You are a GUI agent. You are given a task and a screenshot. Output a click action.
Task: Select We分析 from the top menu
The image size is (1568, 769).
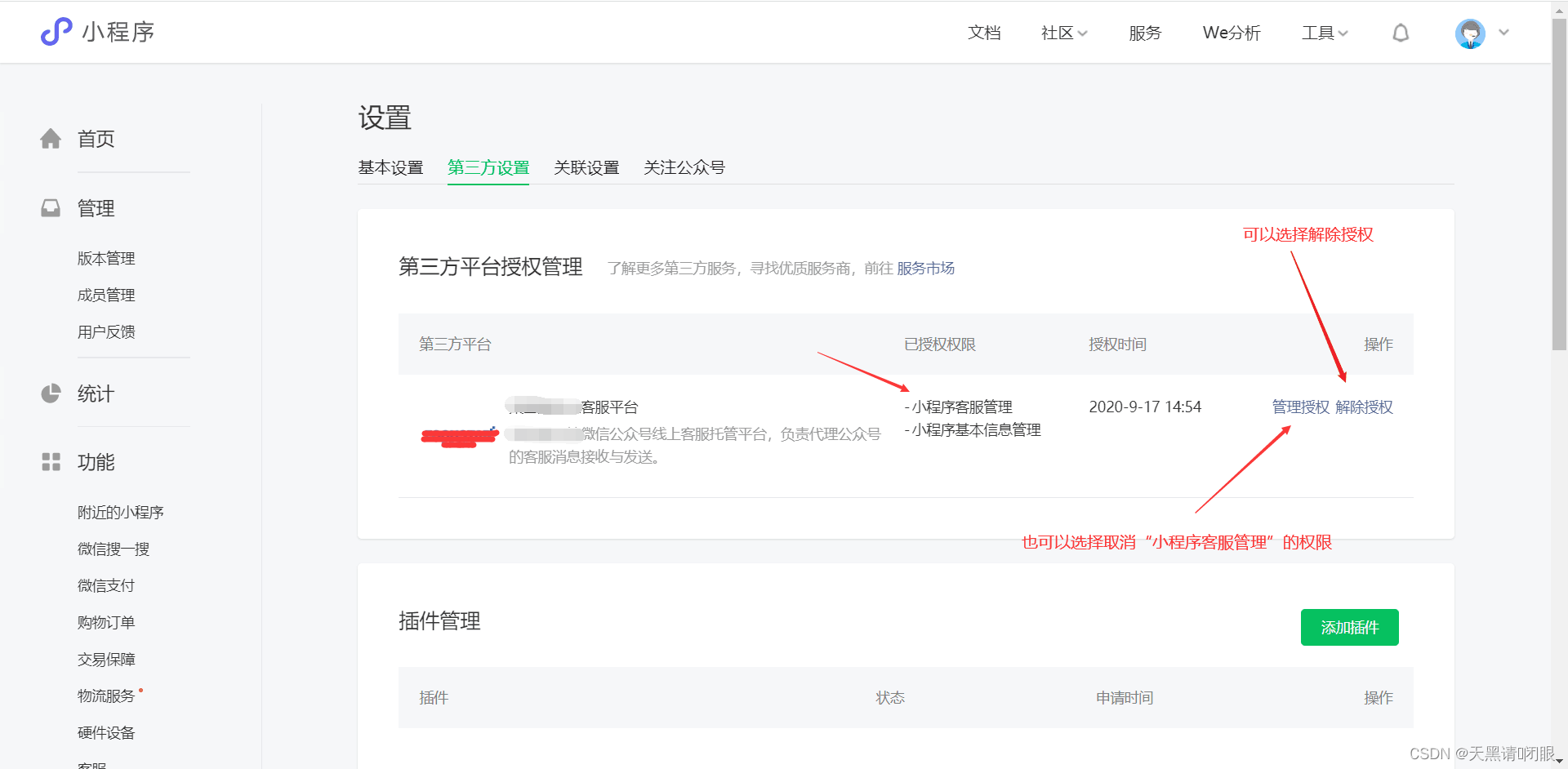click(1231, 33)
